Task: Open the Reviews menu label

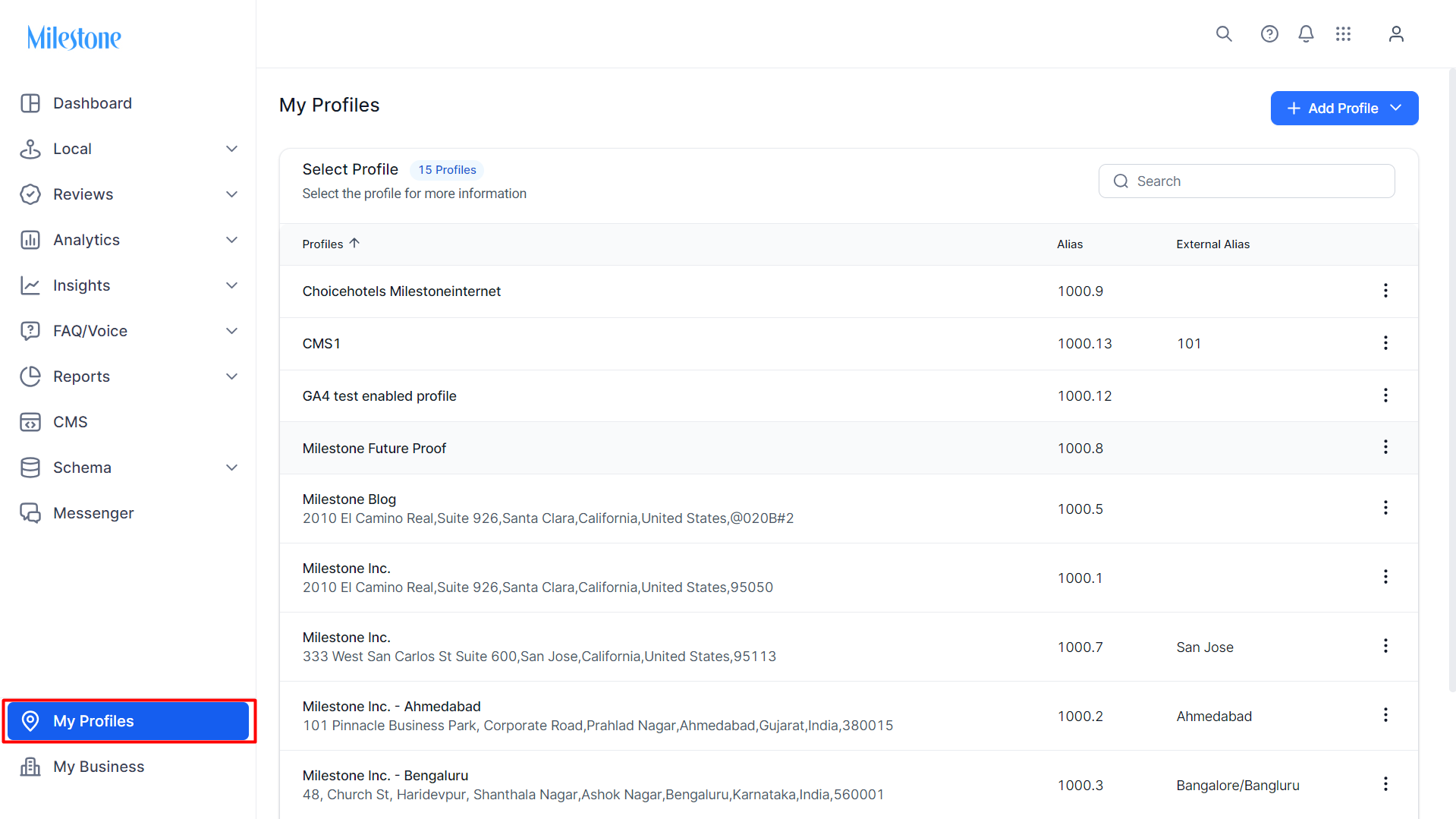Action: point(83,194)
